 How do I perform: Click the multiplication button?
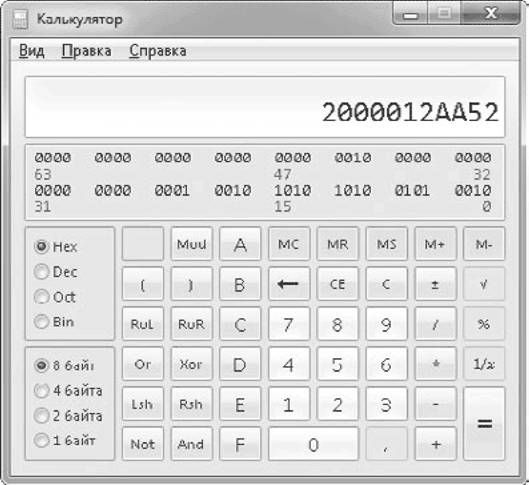pos(436,364)
